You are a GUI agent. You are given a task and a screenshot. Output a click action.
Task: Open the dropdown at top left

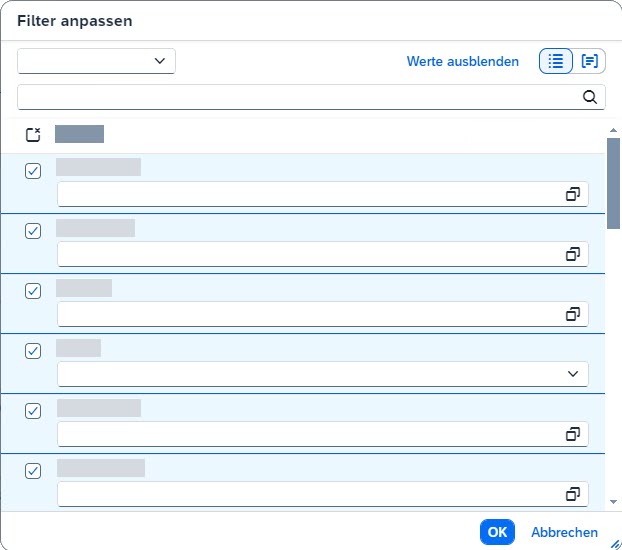(96, 61)
